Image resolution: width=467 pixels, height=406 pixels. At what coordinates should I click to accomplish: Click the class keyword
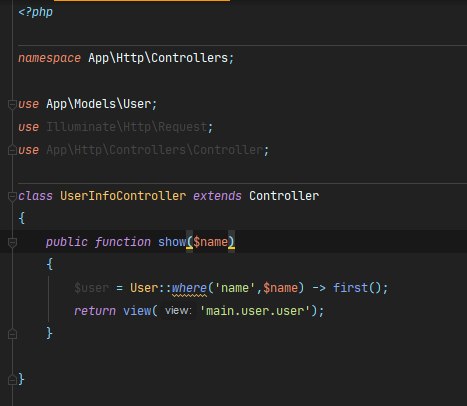point(35,196)
